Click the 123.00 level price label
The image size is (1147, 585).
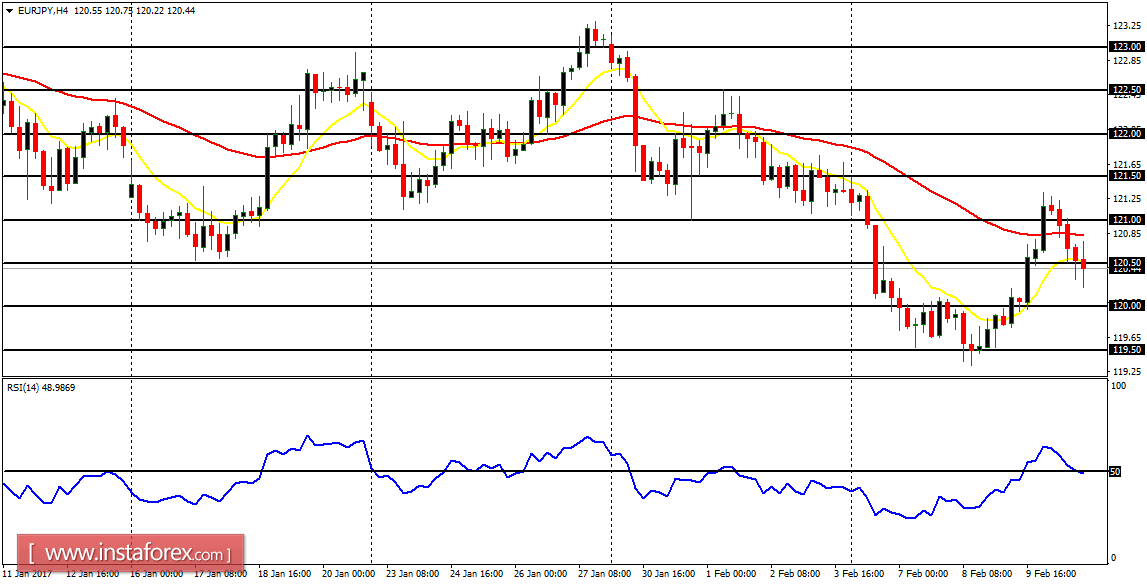pos(1127,47)
